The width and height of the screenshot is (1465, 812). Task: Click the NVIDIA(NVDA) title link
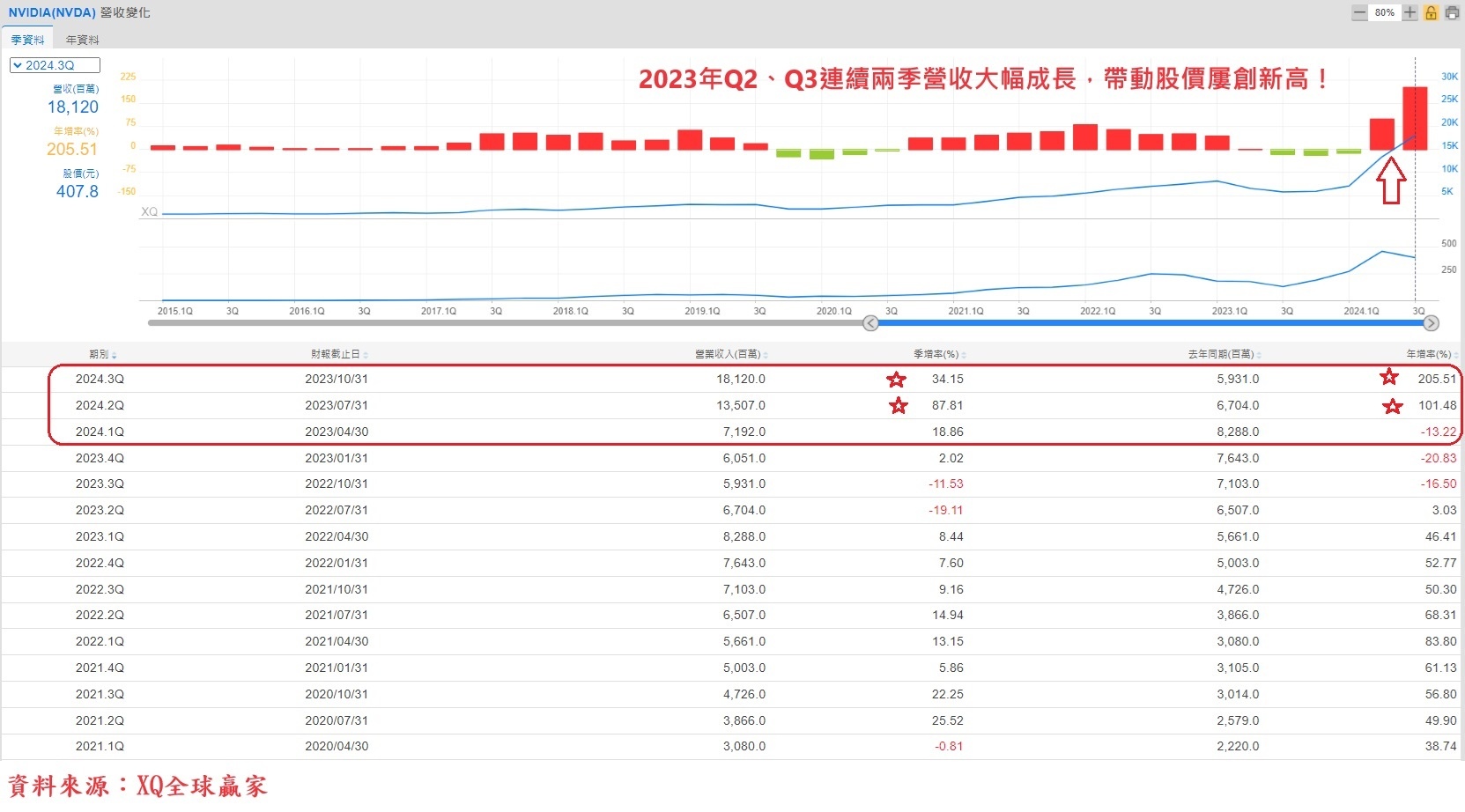(x=52, y=13)
